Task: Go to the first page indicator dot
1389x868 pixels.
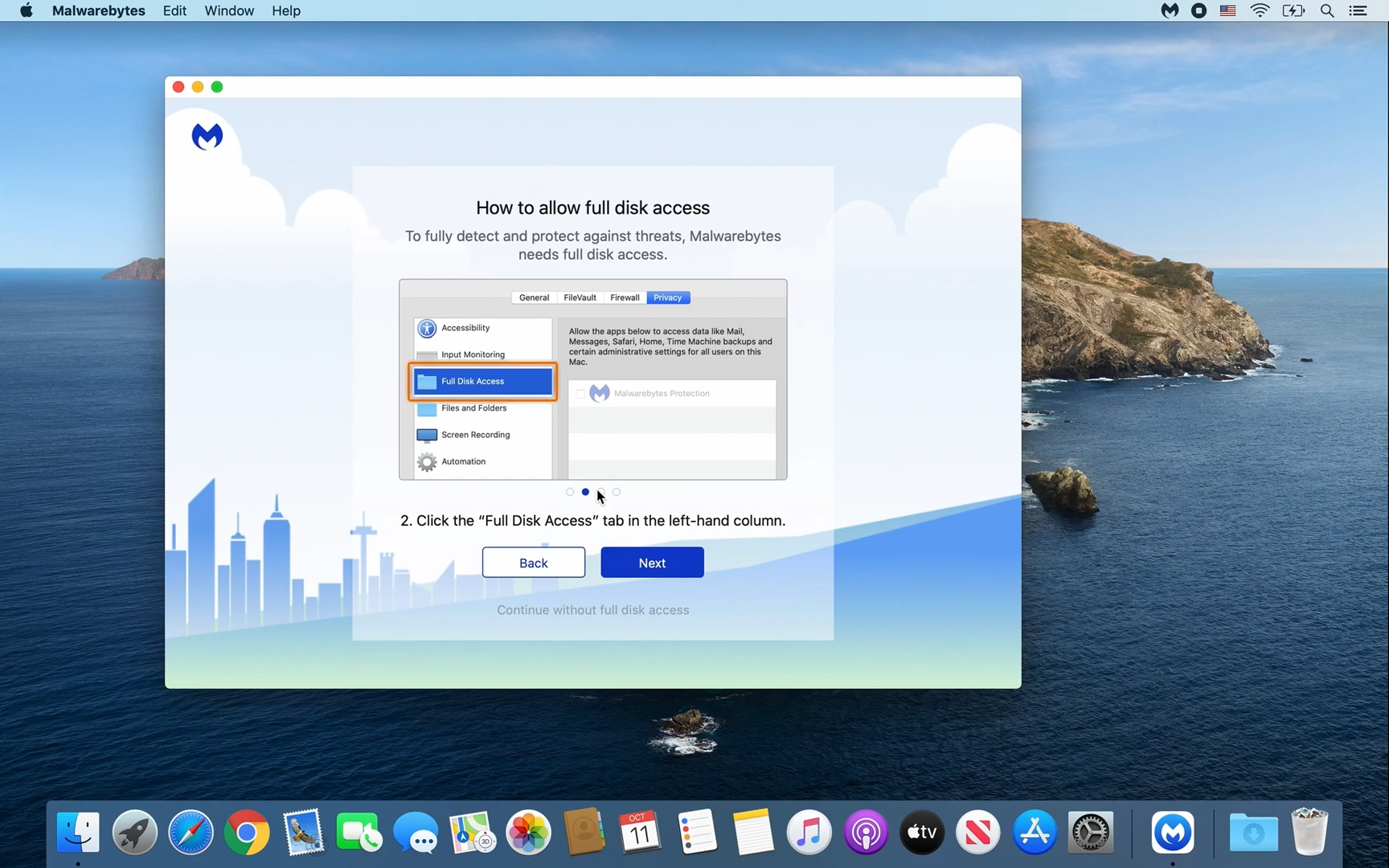Action: click(570, 492)
